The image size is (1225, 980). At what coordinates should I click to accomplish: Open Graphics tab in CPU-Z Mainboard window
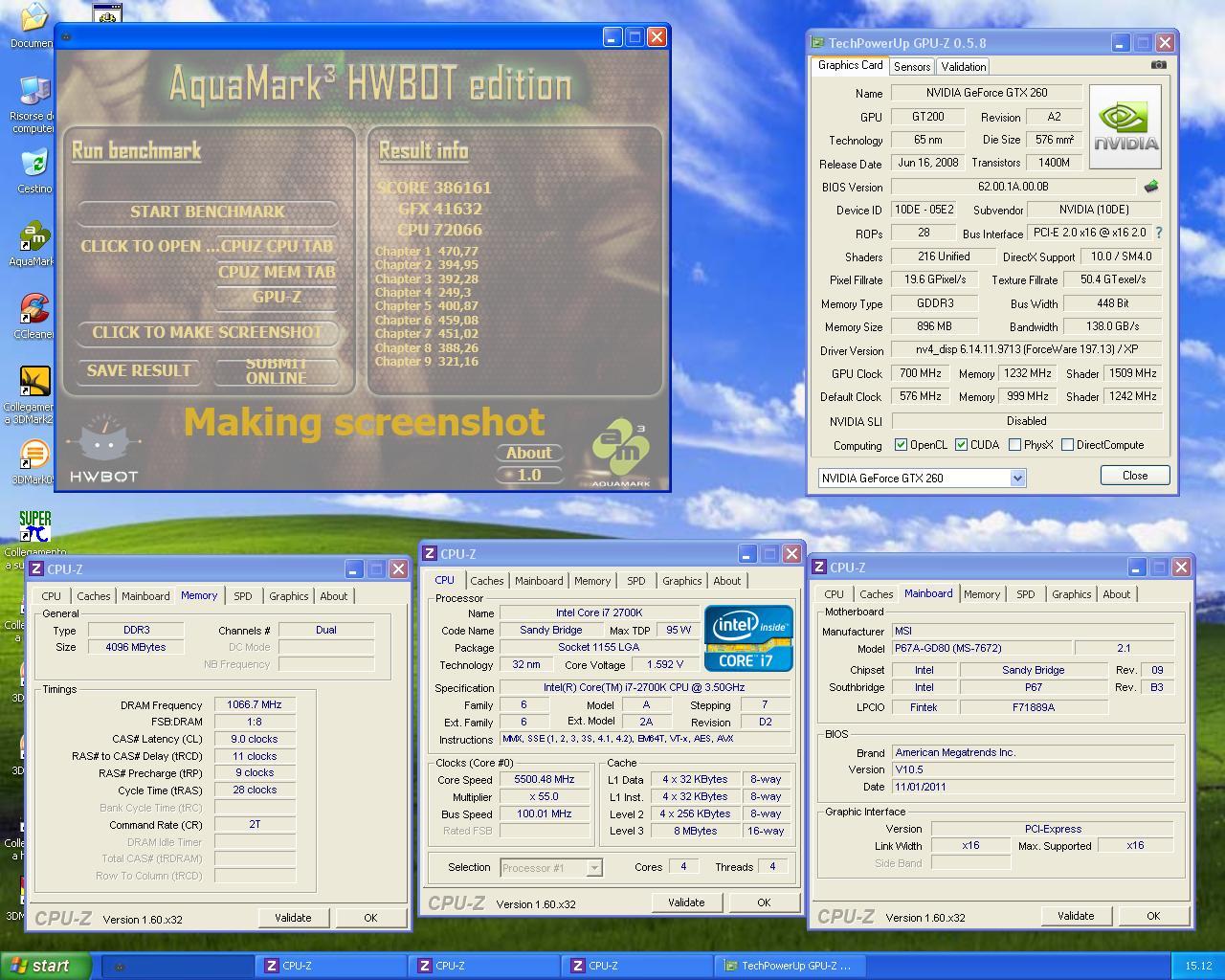1071,594
